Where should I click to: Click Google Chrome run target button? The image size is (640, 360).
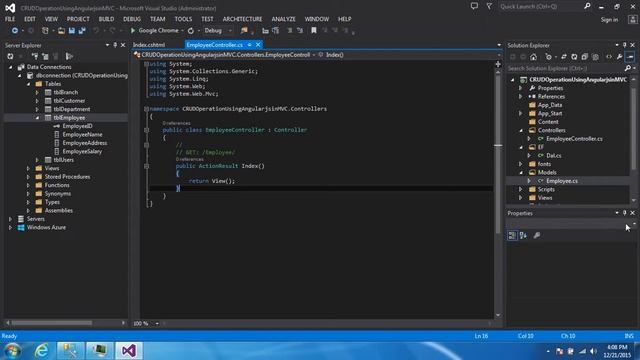(158, 31)
